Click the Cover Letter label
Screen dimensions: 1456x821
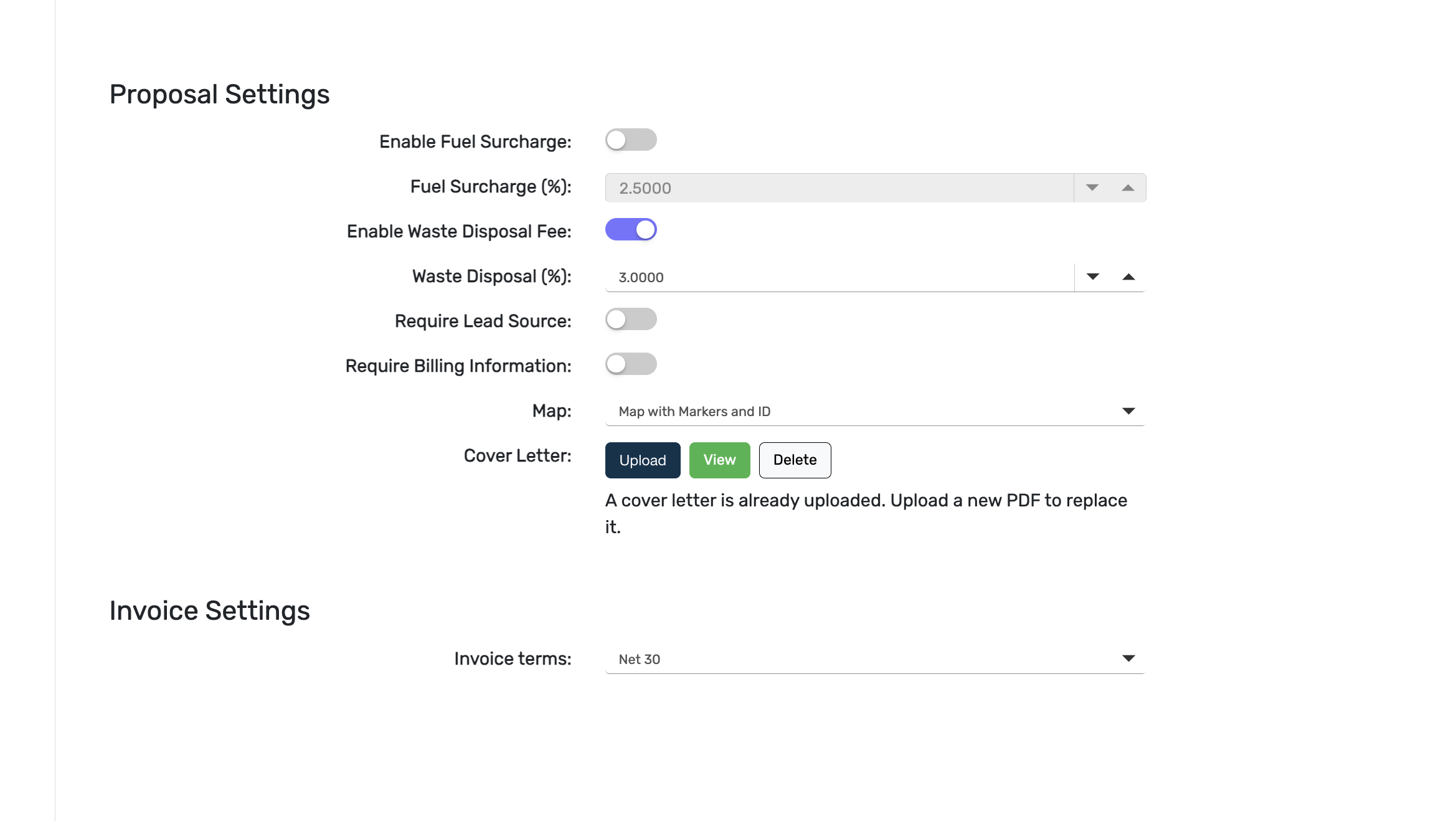coord(517,455)
